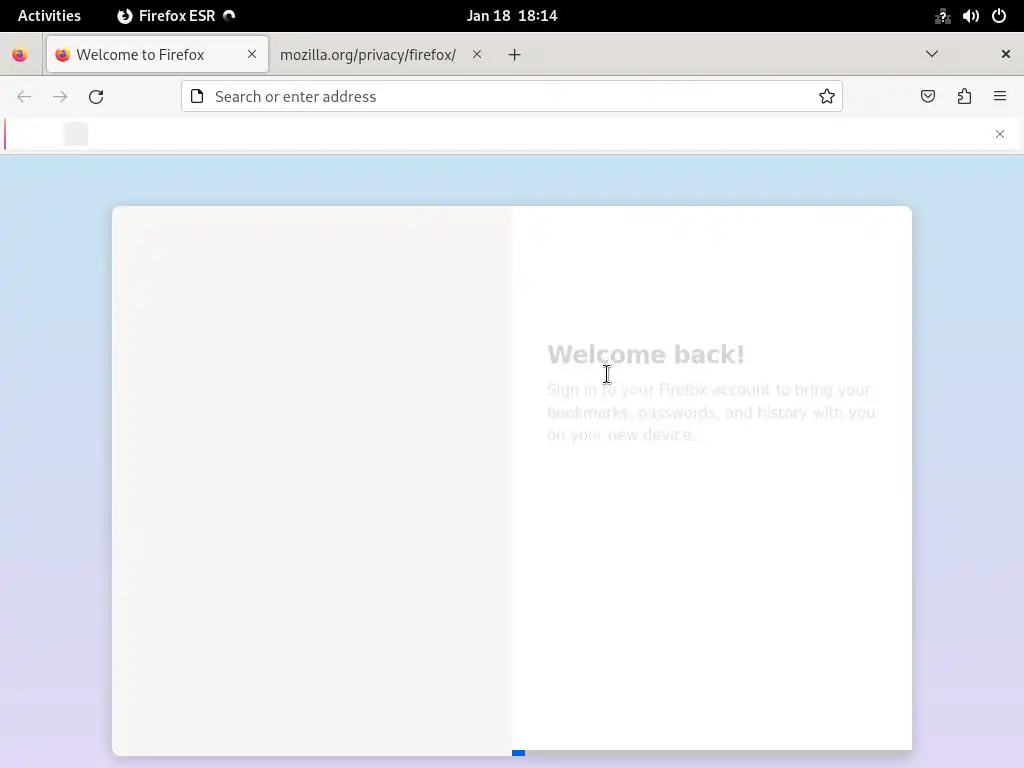
Task: Switch to mozilla.org/privacy/firefox/ tab
Action: 368,55
